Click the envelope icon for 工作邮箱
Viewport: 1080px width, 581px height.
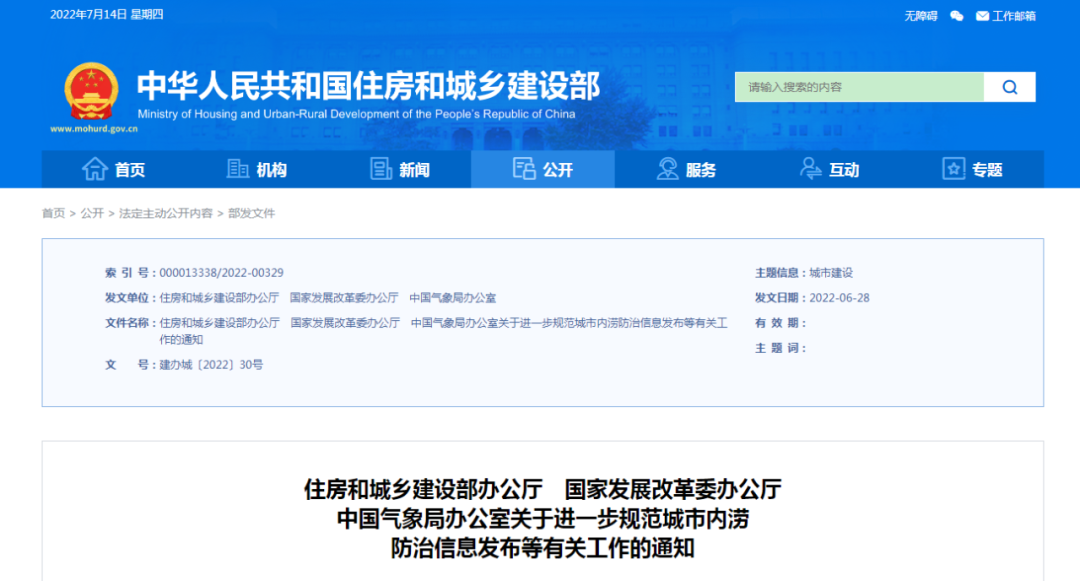tap(983, 15)
